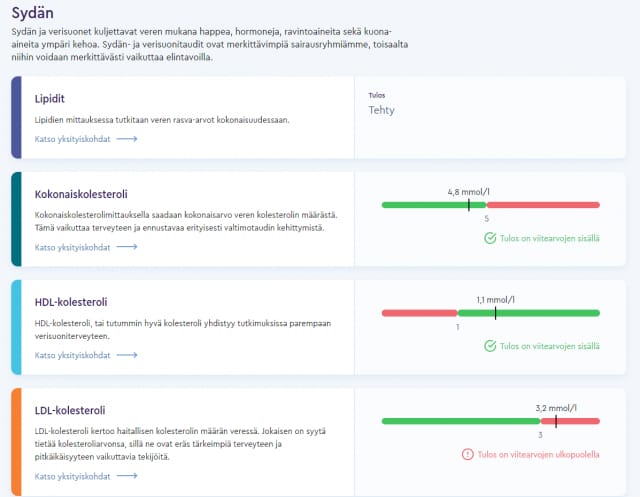Click the arrow icon in LDL-kolesteroli card
Screen dimensions: 640x497
click(127, 477)
